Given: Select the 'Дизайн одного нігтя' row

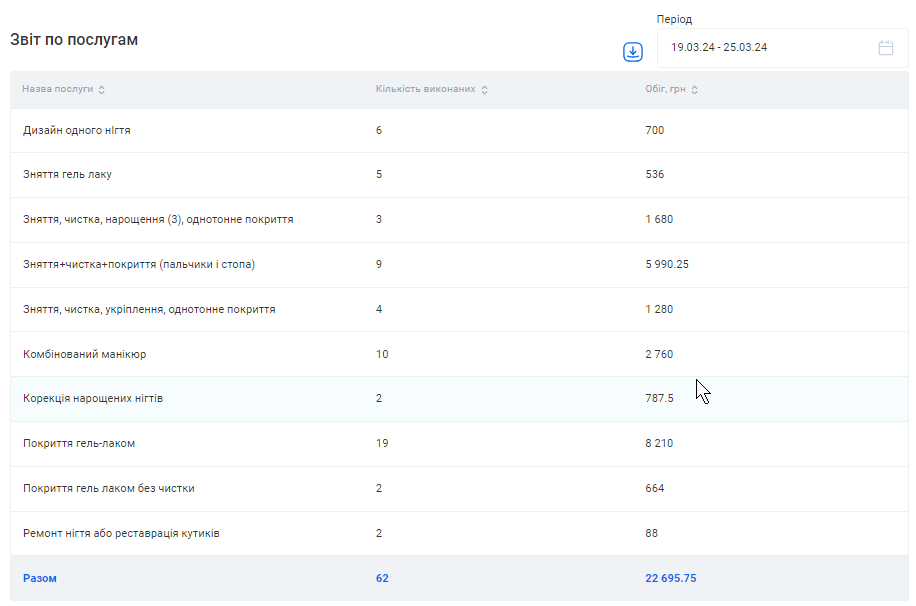Looking at the screenshot, I should (x=77, y=130).
